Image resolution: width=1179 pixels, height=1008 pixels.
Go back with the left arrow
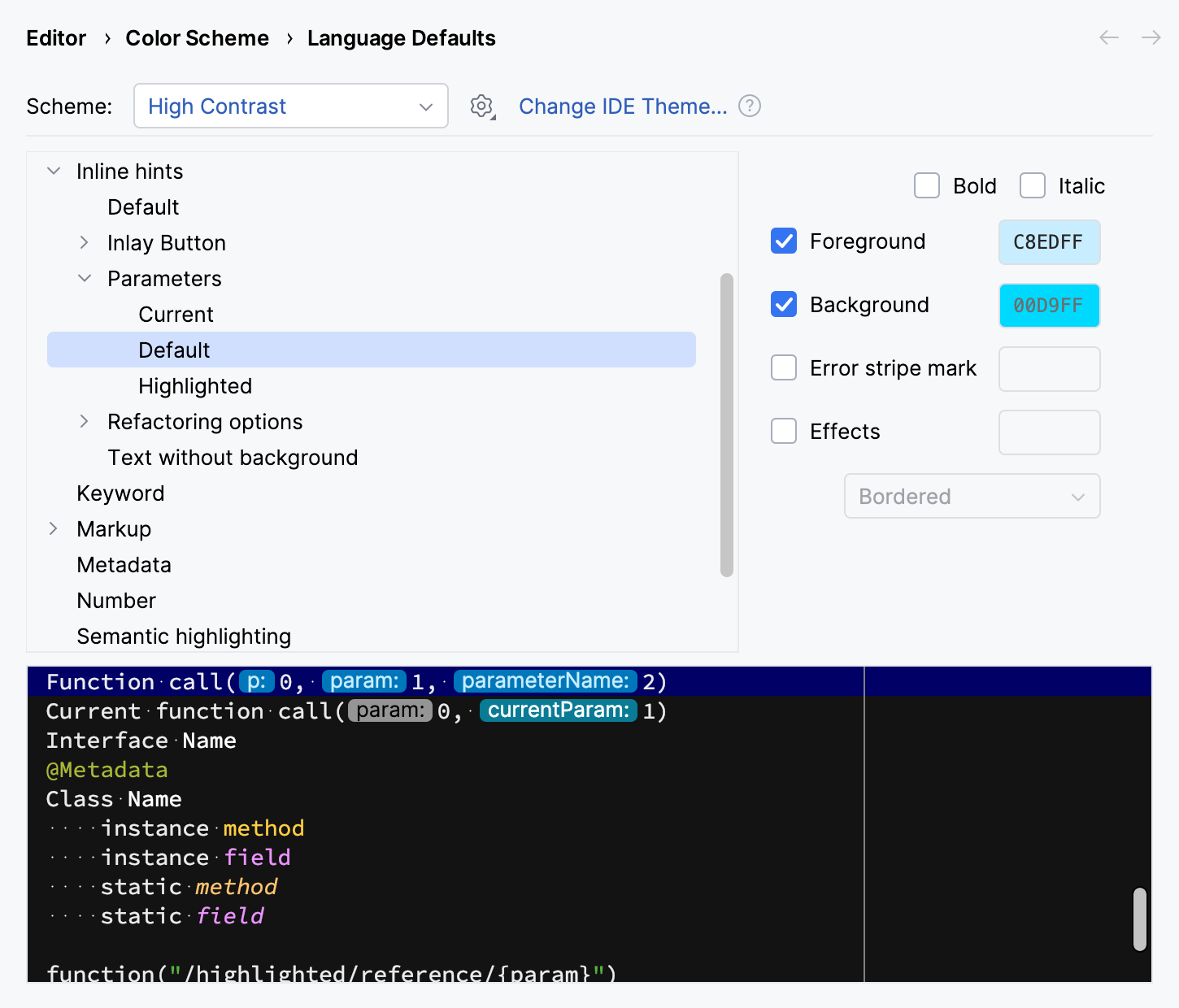[1109, 37]
